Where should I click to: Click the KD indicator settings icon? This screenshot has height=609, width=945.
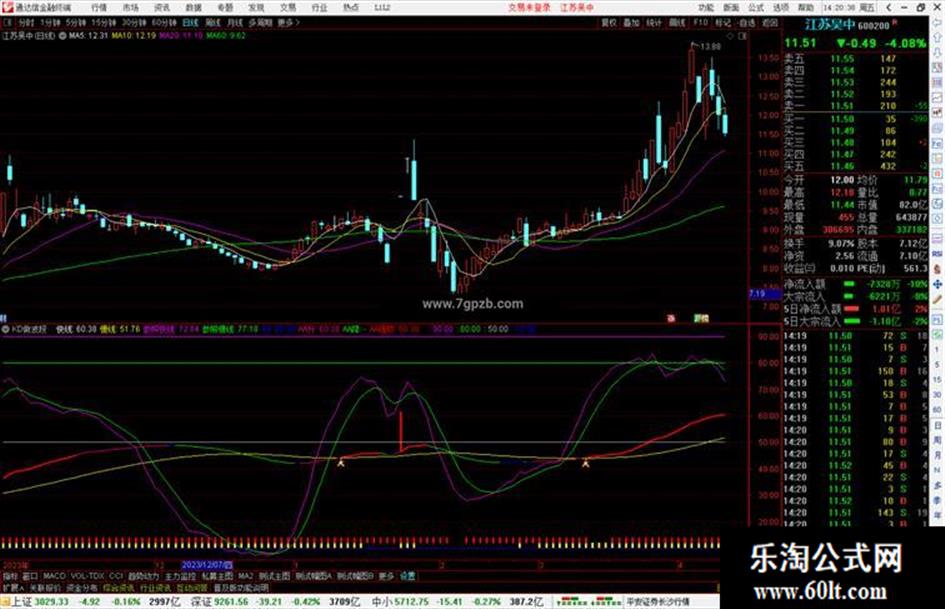click(x=5, y=329)
